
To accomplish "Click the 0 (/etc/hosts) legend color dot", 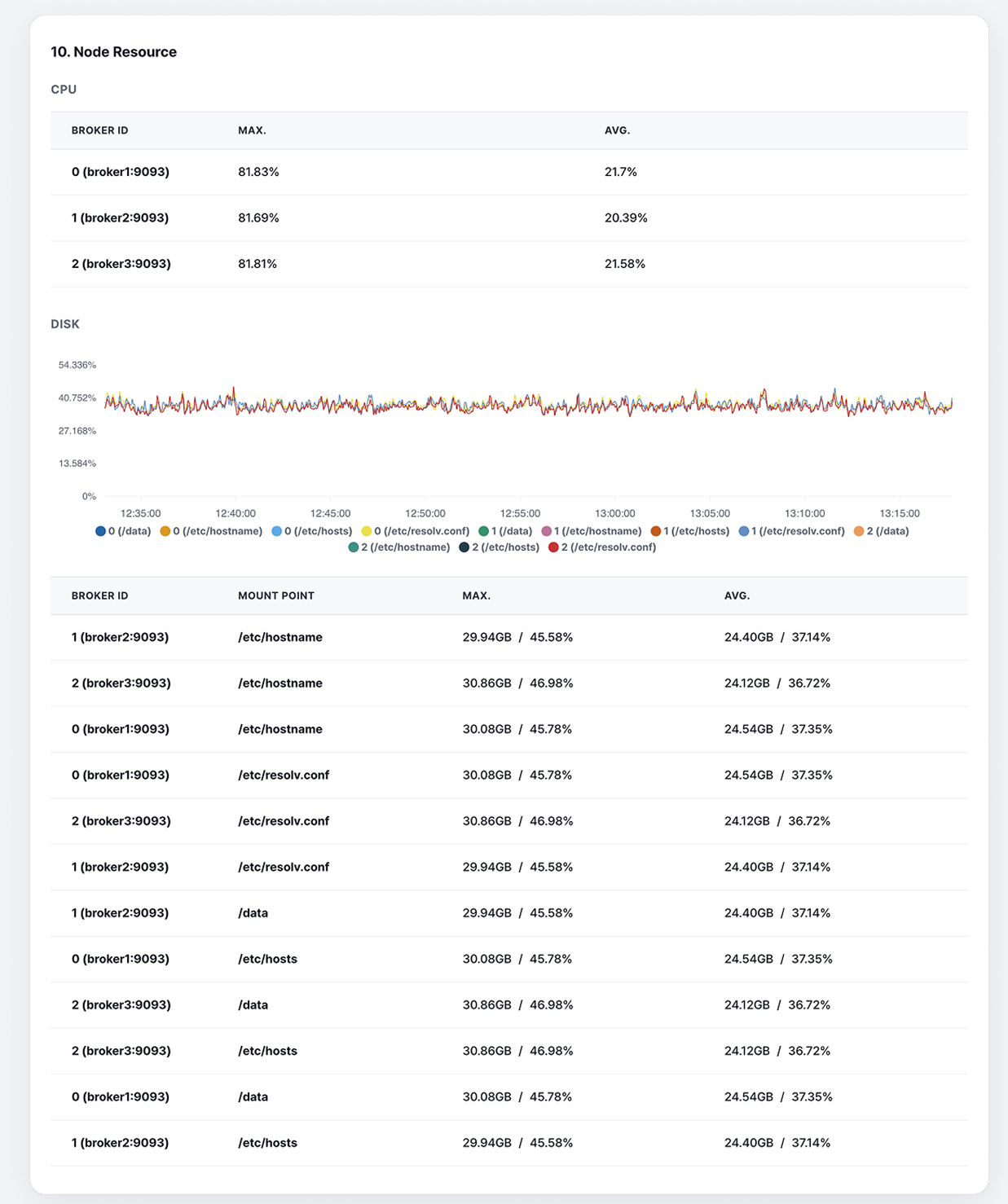I will (277, 531).
